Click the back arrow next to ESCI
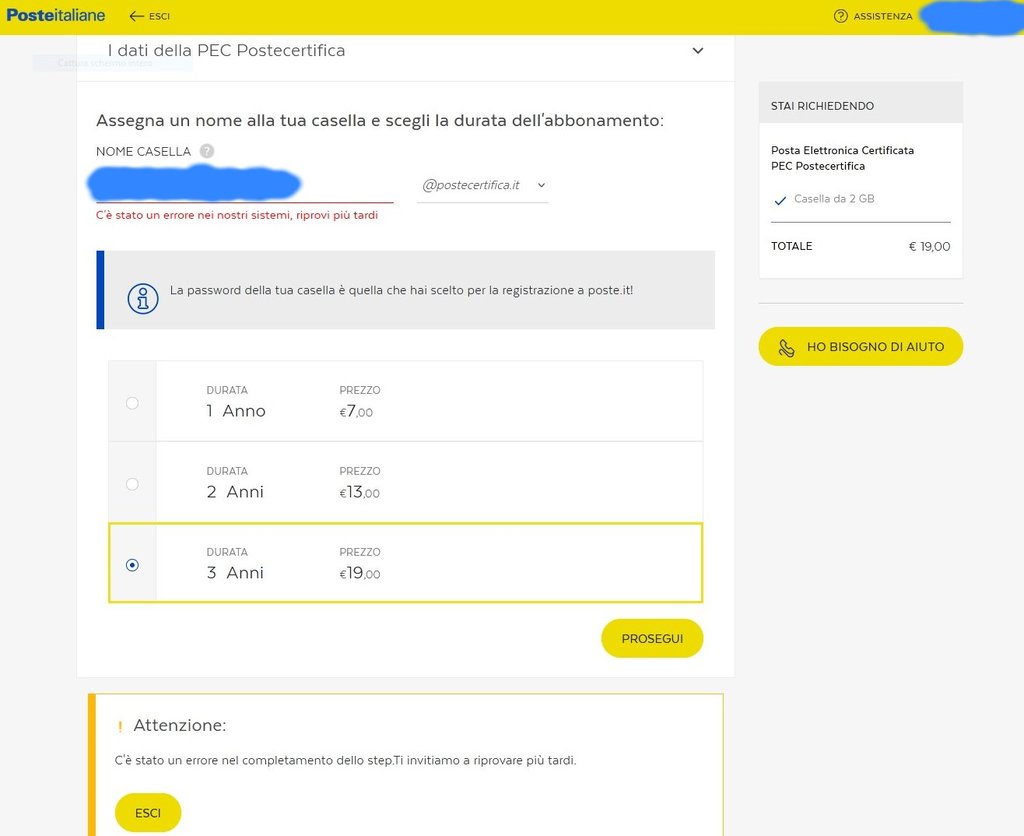The image size is (1024, 836). pyautogui.click(x=137, y=16)
